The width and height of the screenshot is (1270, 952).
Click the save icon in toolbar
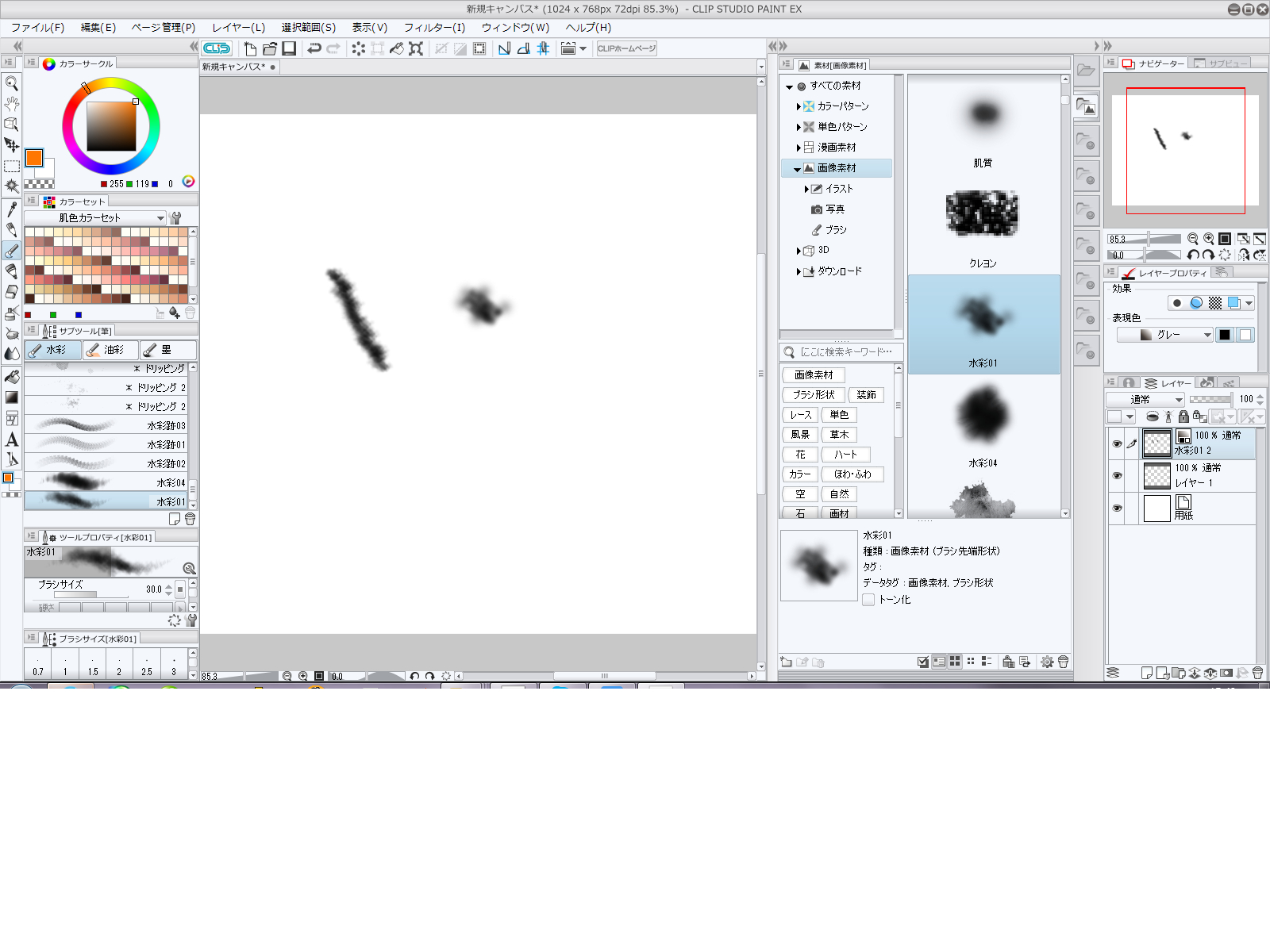coord(289,48)
